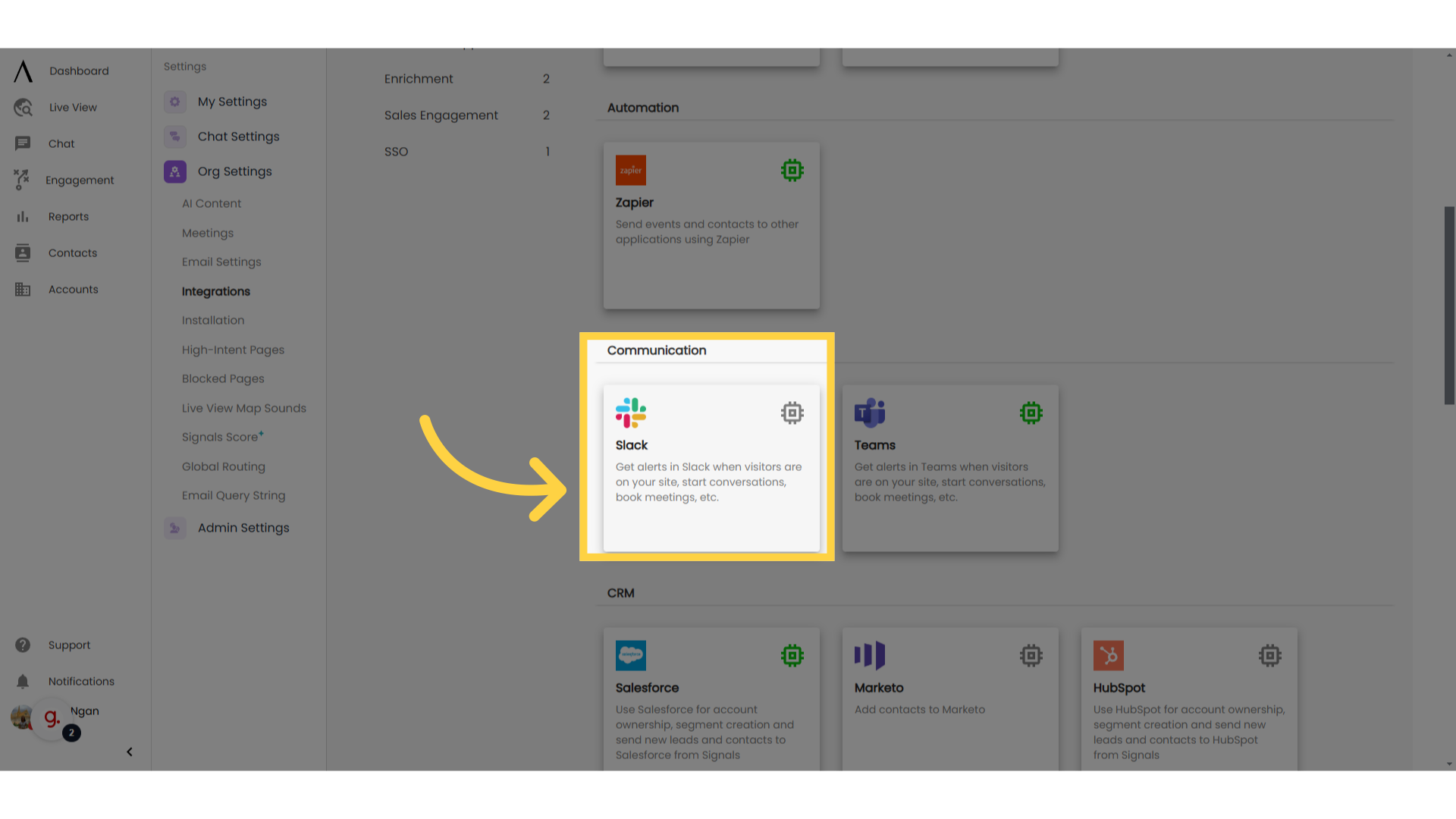
Task: Open the Marketo integration card
Action: [950, 699]
